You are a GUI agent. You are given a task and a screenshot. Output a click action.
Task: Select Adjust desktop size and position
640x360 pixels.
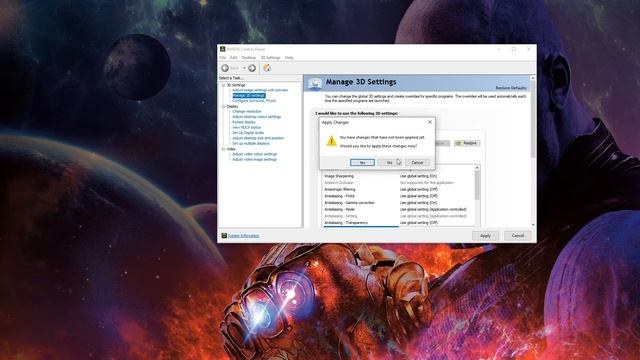coord(258,138)
